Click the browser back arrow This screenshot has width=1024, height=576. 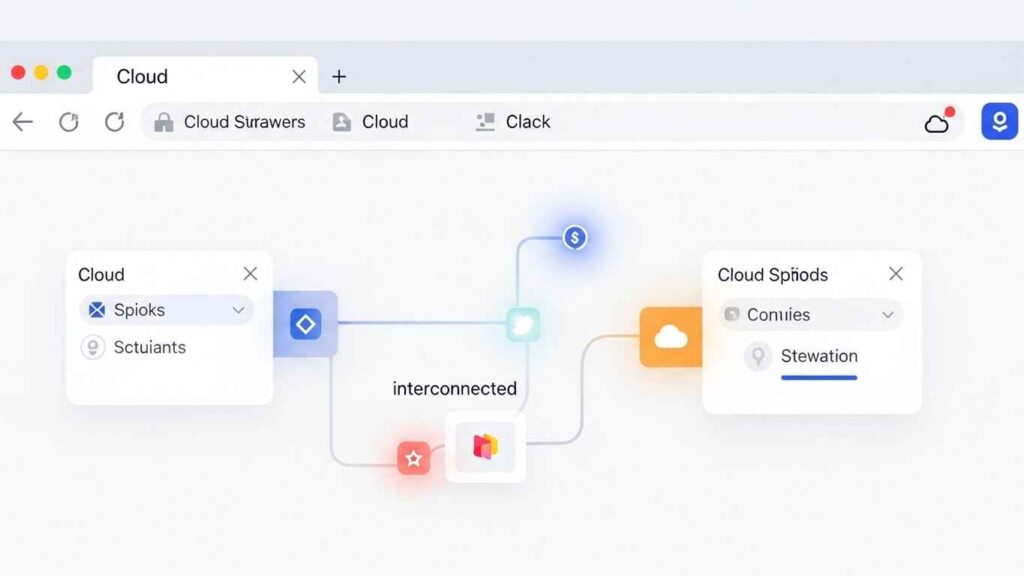pyautogui.click(x=23, y=122)
